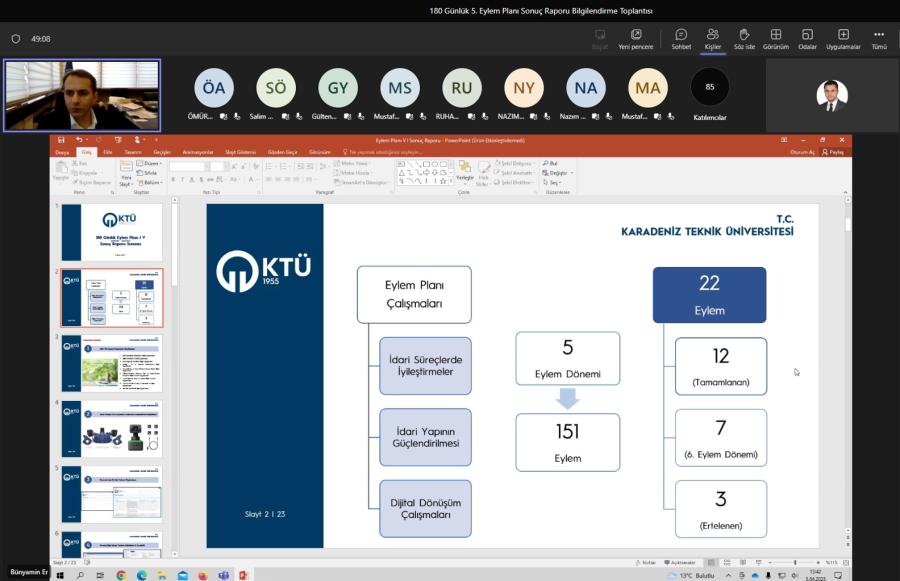Viewport: 900px width, 581px height.
Task: Start slideshow from quick access toolbar
Action: pyautogui.click(x=118, y=140)
